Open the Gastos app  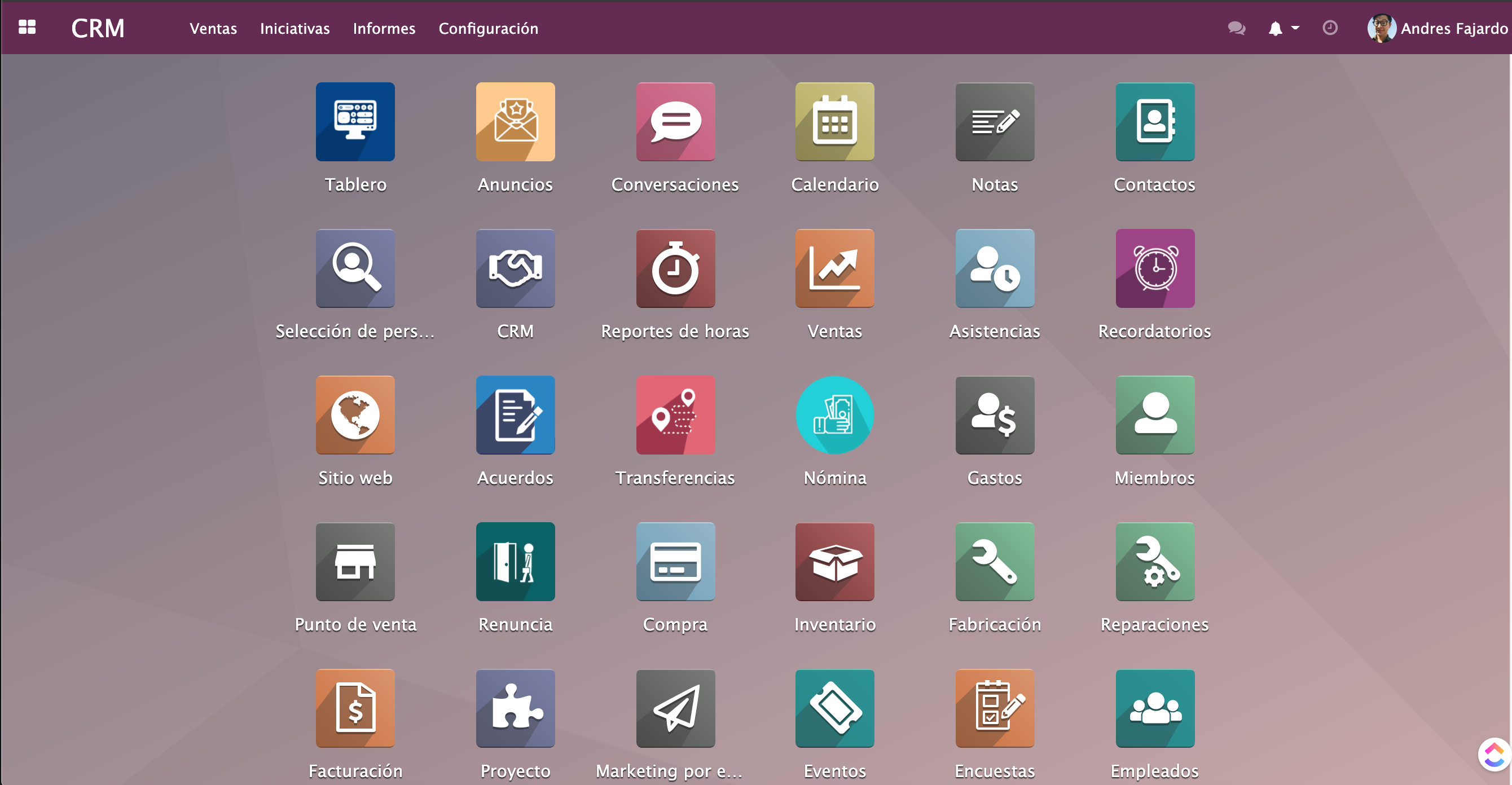point(995,416)
